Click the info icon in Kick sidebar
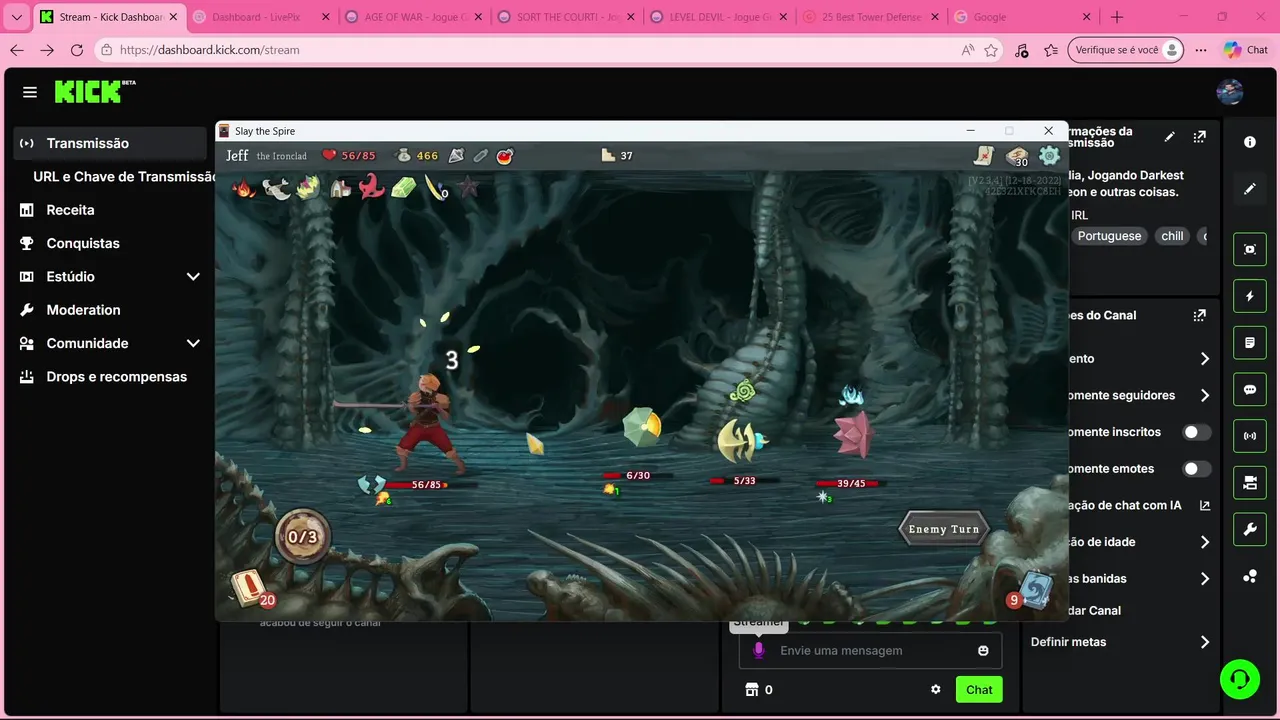 (x=1250, y=142)
